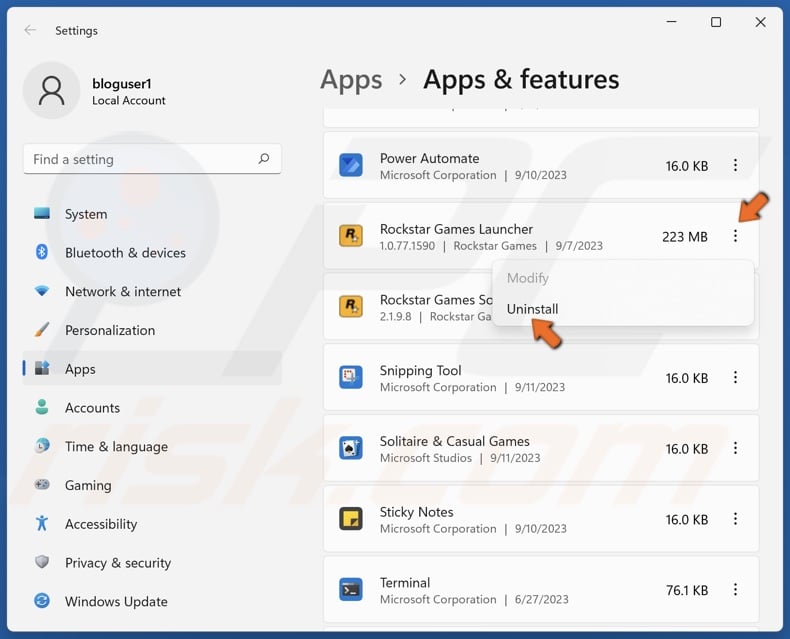Click the 223 MB size value
Image resolution: width=790 pixels, height=639 pixels.
coord(685,237)
